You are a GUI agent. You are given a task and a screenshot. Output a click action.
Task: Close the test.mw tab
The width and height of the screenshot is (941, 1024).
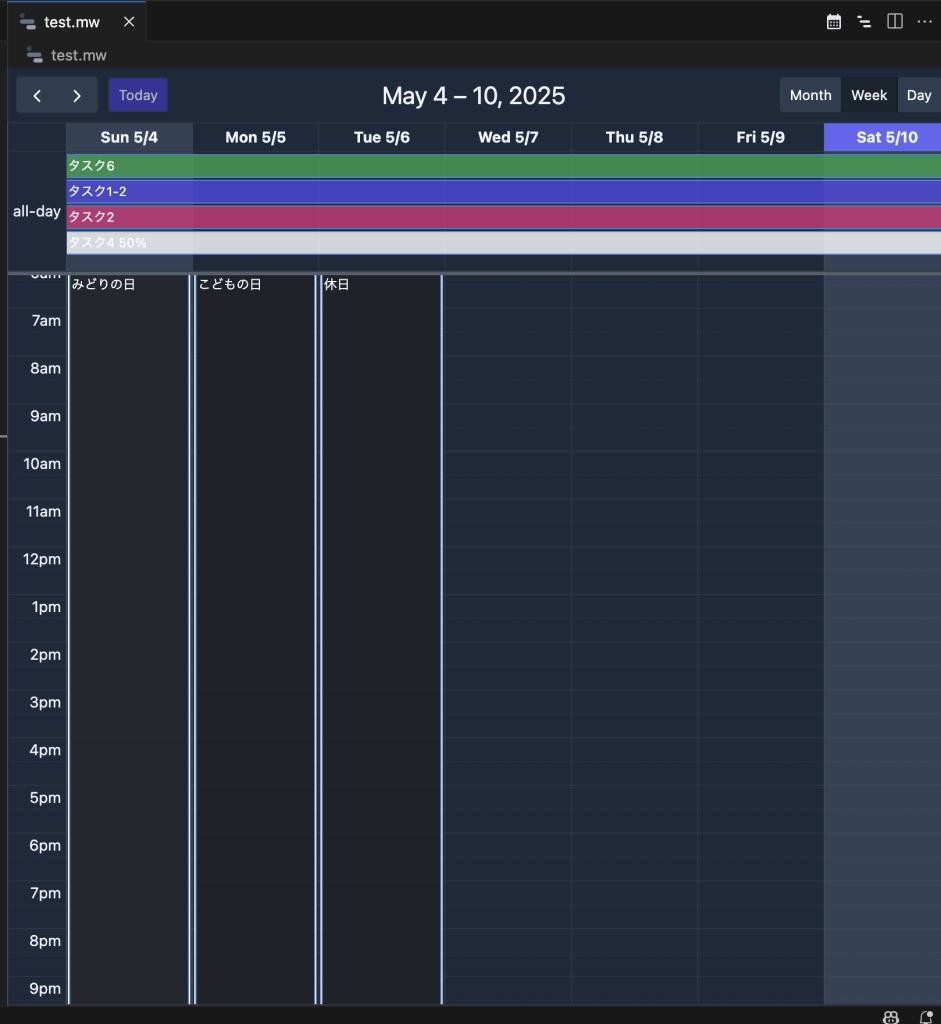click(x=129, y=22)
